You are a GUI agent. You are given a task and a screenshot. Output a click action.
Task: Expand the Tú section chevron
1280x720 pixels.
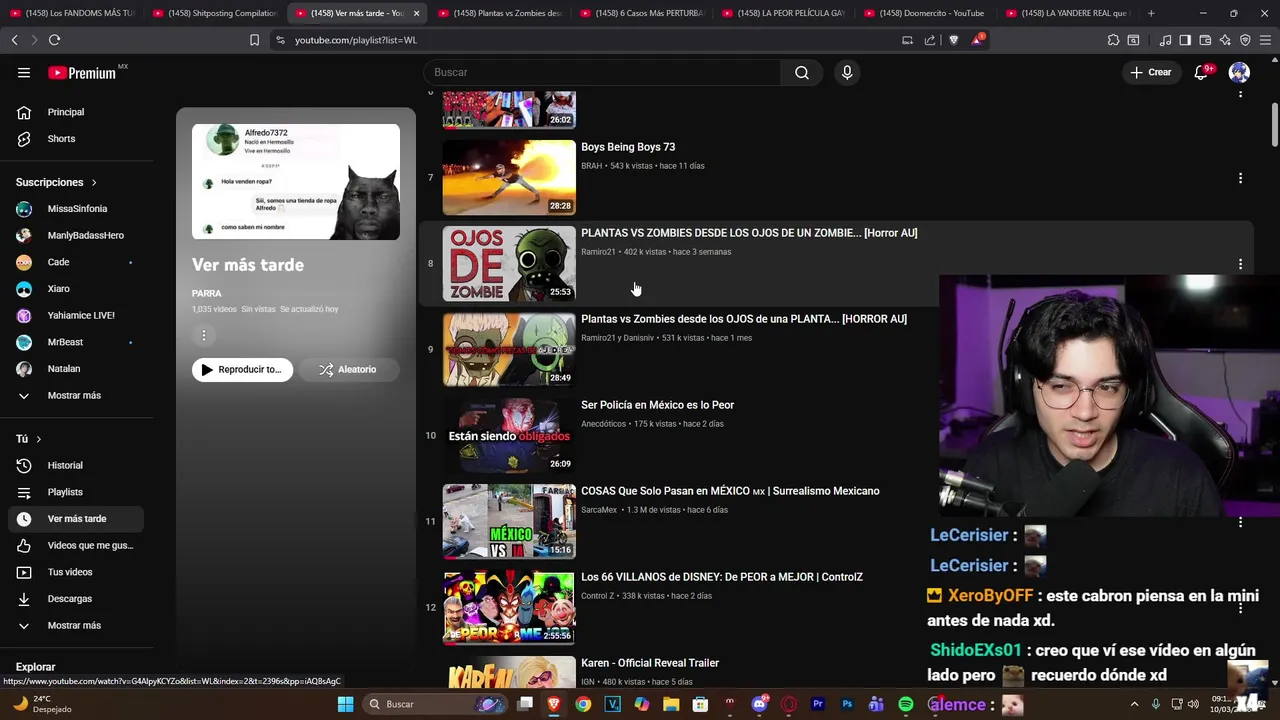(x=39, y=439)
